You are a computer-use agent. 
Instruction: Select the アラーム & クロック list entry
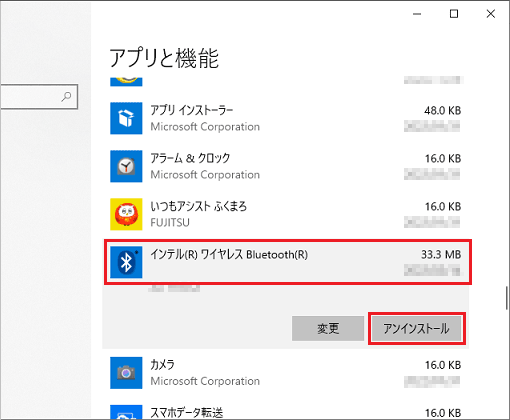[286, 166]
